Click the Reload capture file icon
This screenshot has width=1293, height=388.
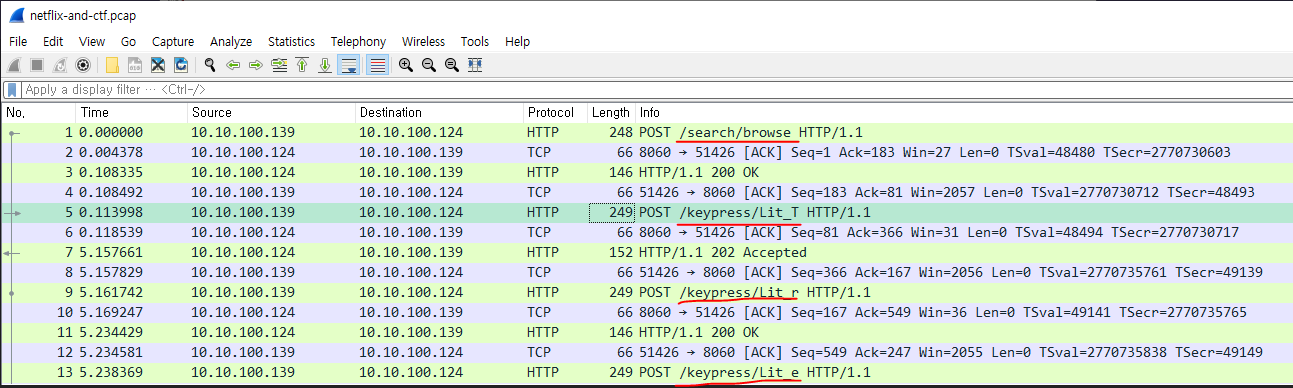point(181,65)
